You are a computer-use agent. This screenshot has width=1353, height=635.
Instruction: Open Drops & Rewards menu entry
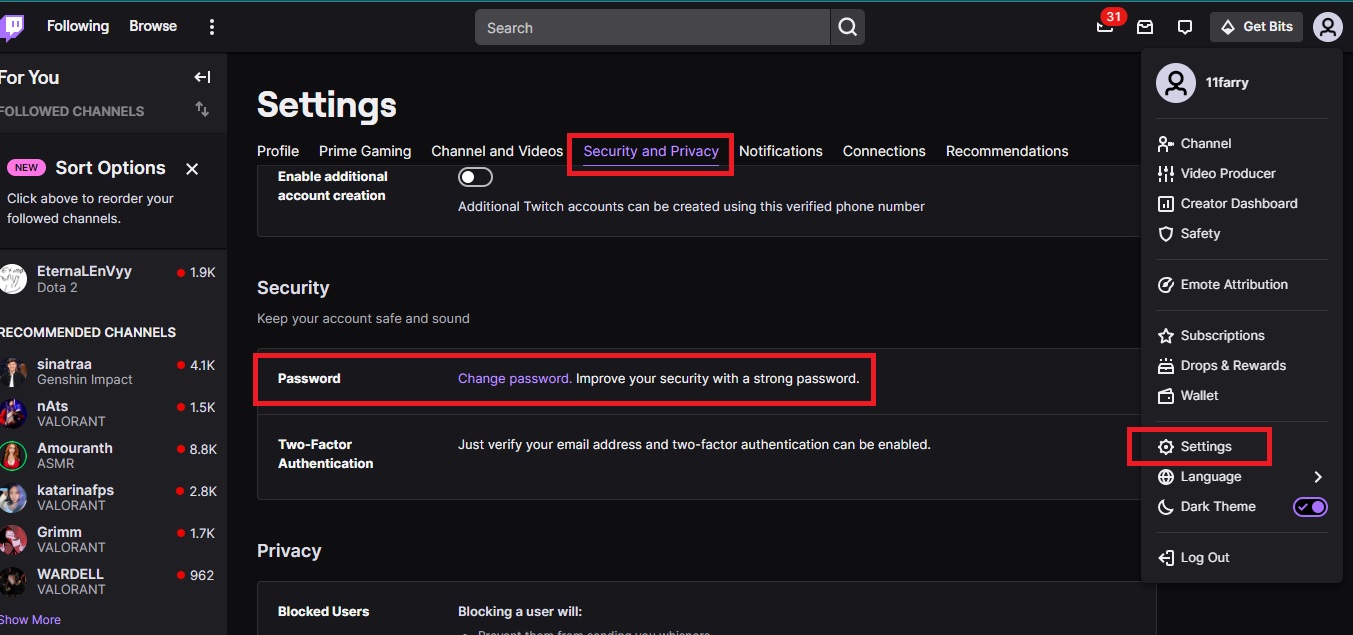click(1242, 366)
